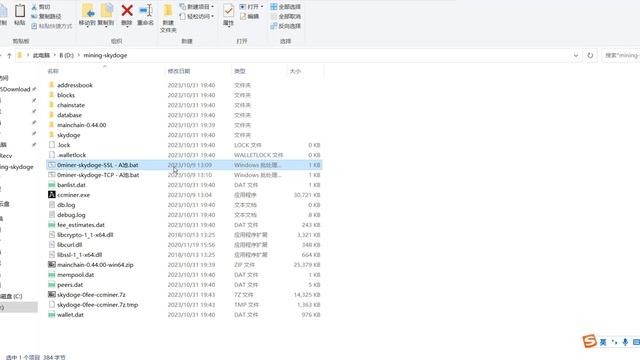Expand the address bar history dropdown
Screen dimensions: 640x360
(576, 56)
